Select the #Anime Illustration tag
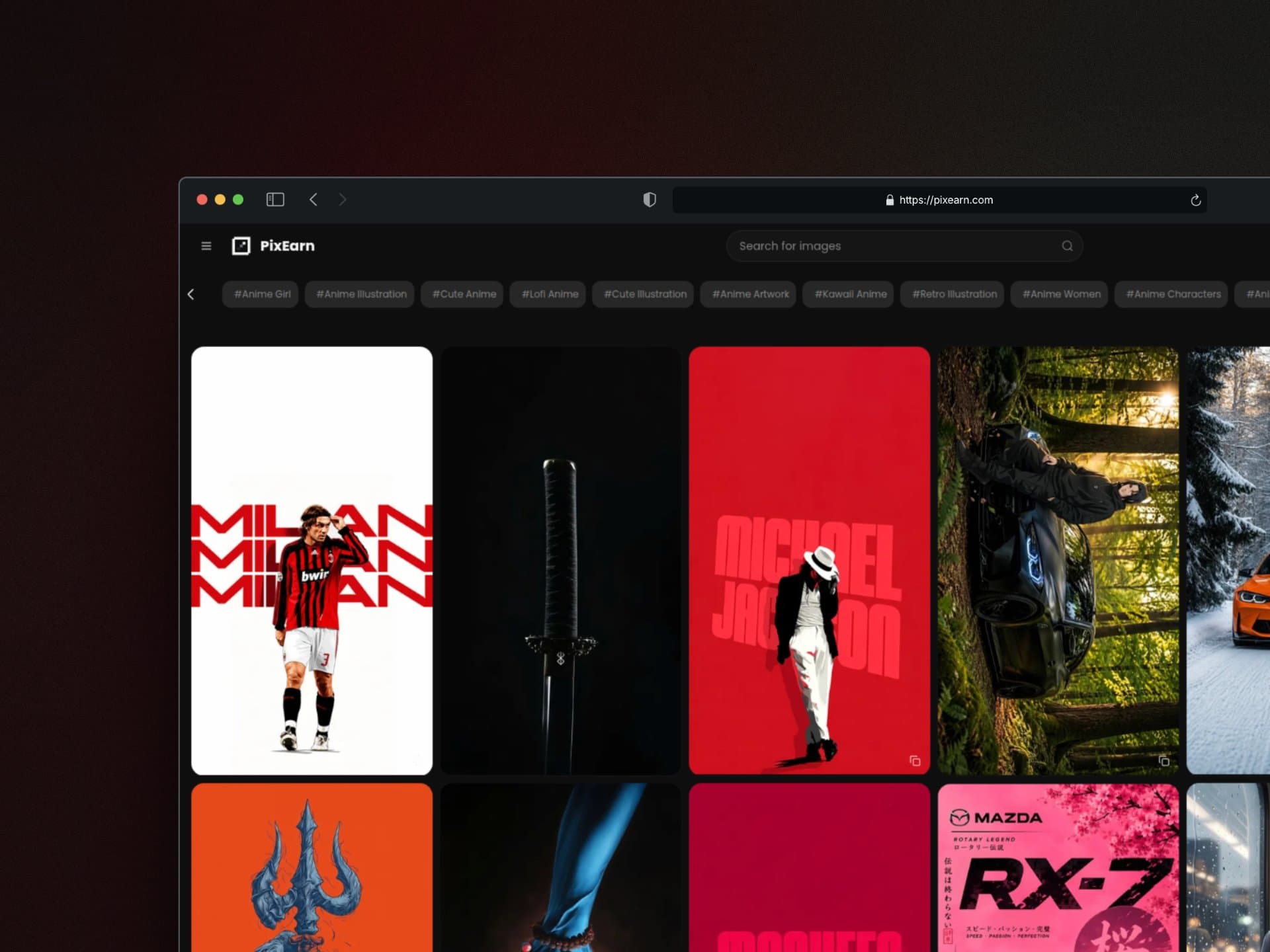Image resolution: width=1270 pixels, height=952 pixels. point(361,294)
